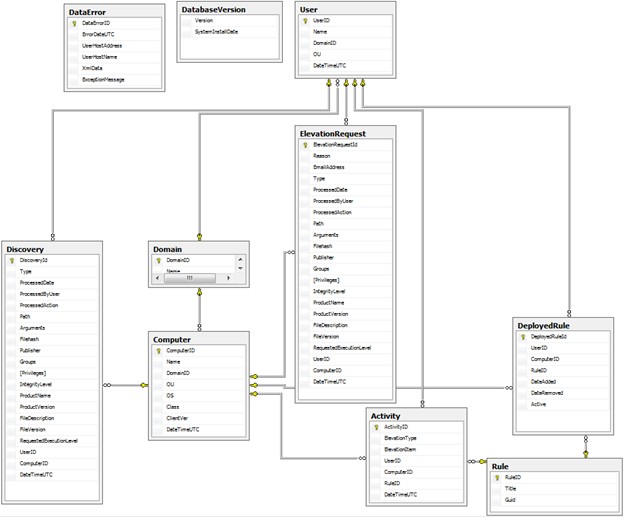Viewport: 624px width, 517px height.
Task: Select the ExceptionMessage column
Action: coord(115,80)
